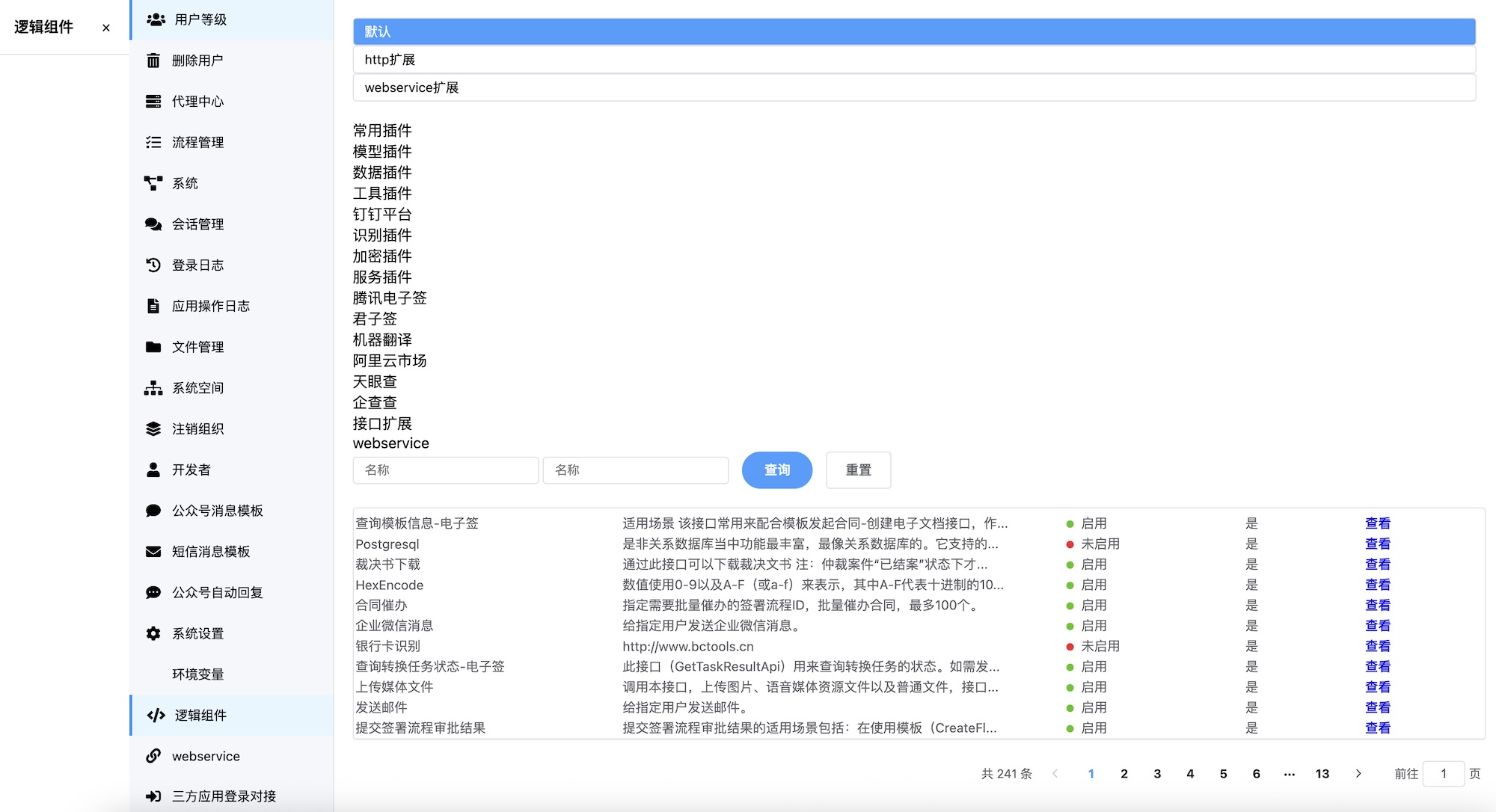Select the http扩展 tab
The image size is (1496, 812).
tap(913, 60)
